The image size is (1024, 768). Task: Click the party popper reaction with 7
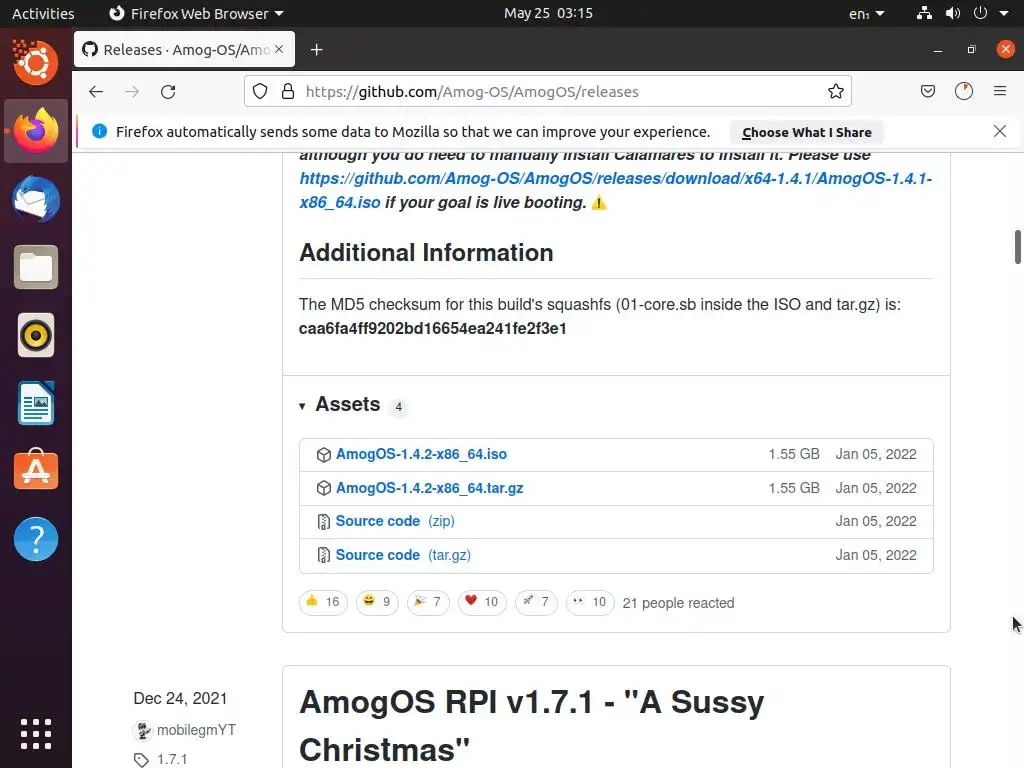pyautogui.click(x=428, y=602)
